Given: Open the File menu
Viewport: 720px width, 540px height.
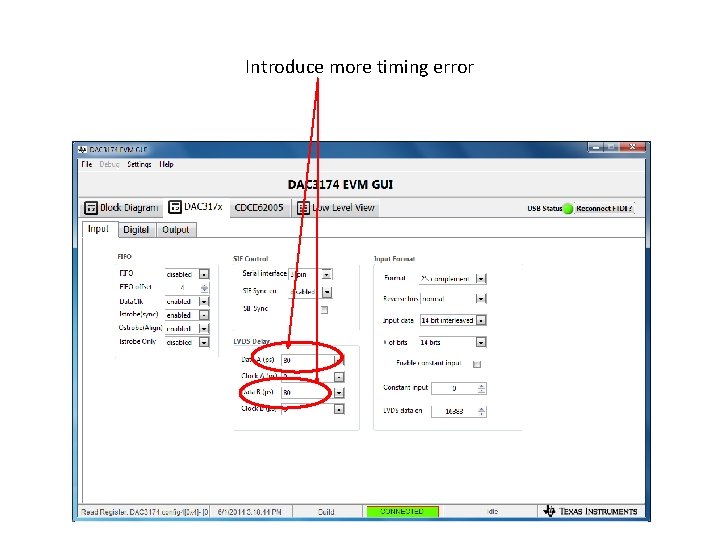Looking at the screenshot, I should coord(87,164).
